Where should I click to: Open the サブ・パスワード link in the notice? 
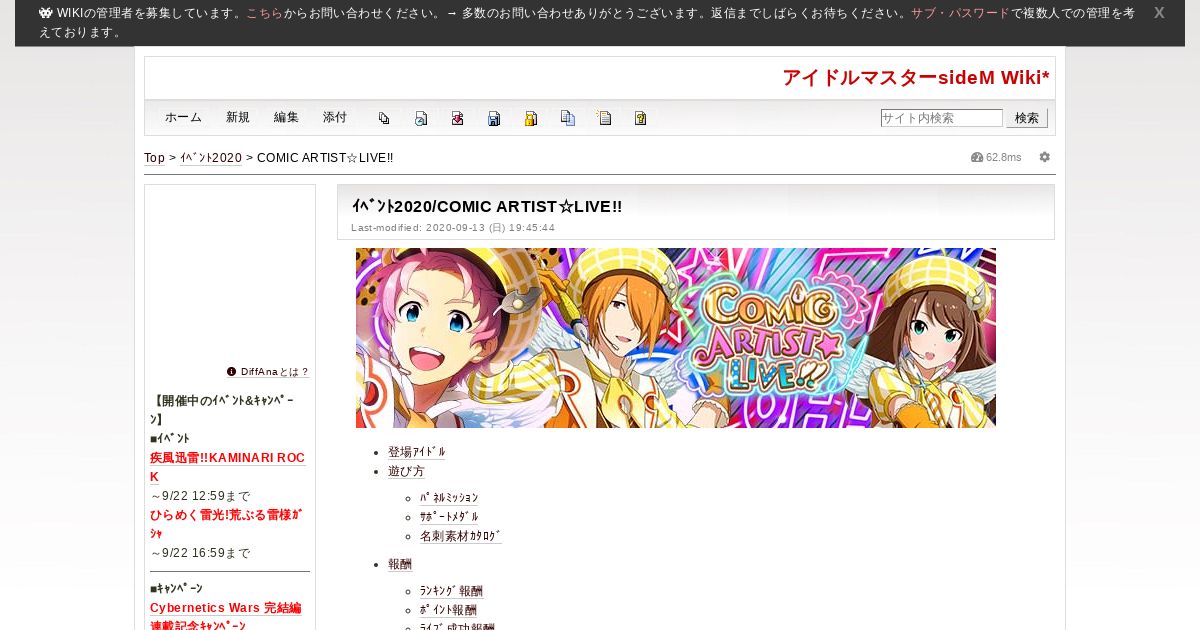(960, 13)
